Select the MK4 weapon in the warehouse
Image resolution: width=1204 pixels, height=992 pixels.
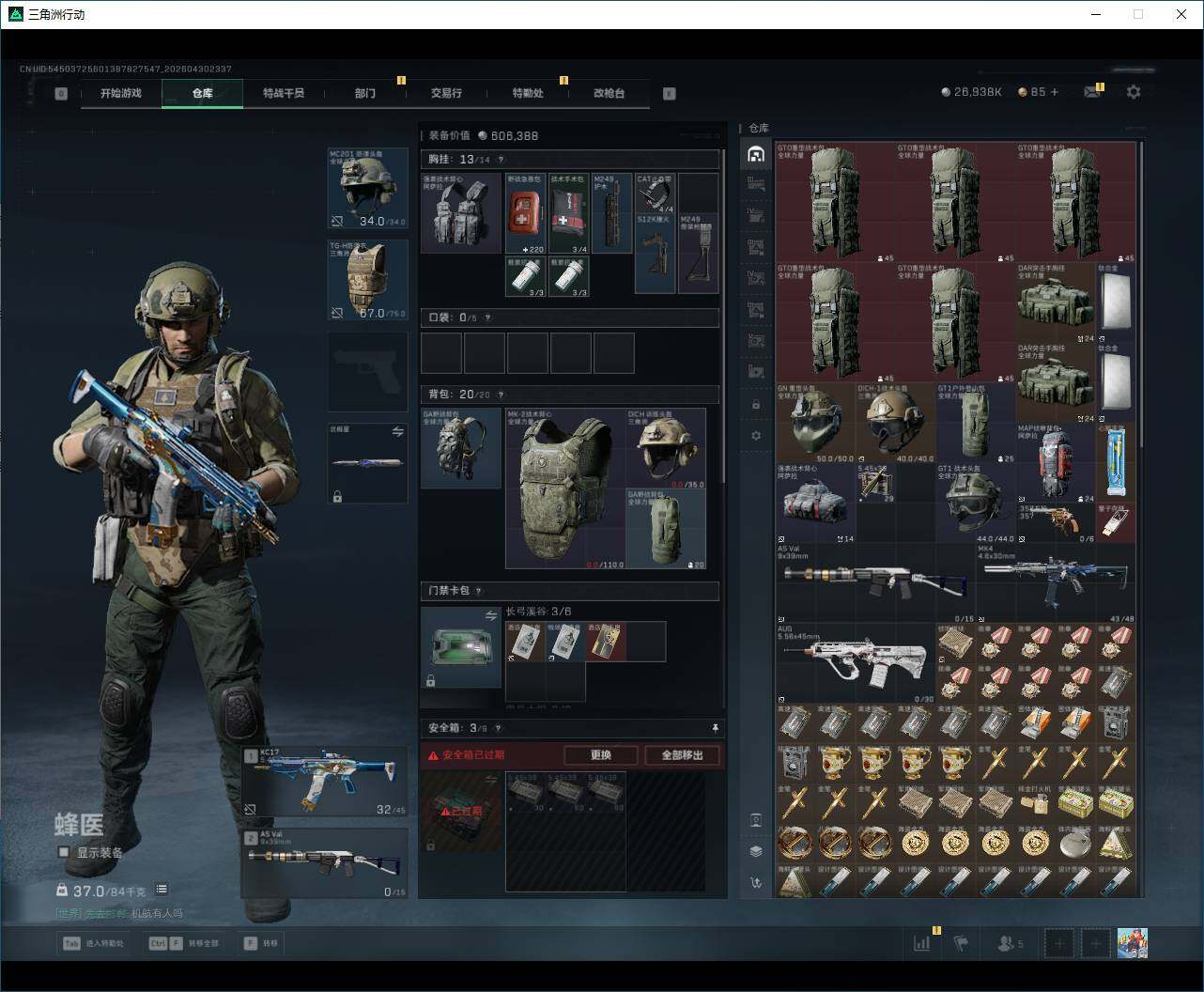[x=1056, y=584]
